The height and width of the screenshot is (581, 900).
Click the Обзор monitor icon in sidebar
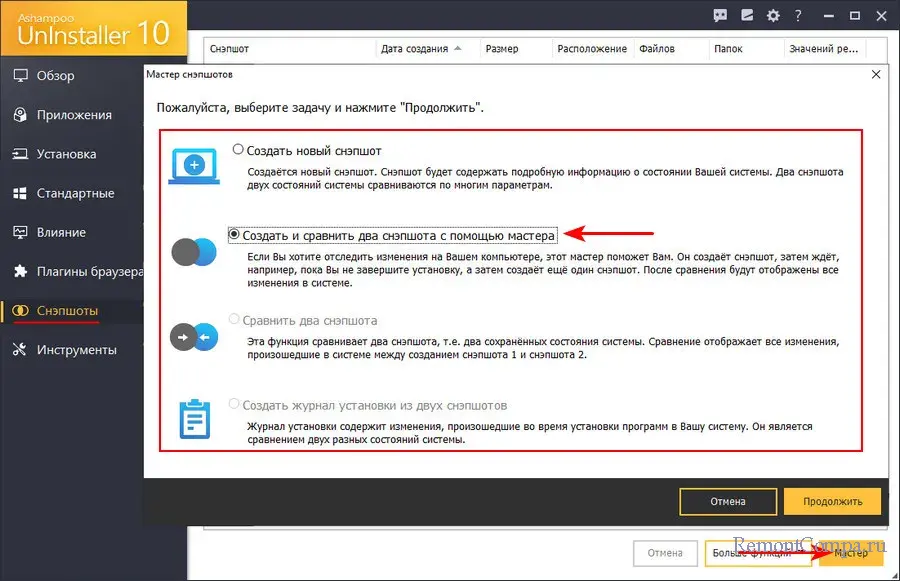(19, 76)
